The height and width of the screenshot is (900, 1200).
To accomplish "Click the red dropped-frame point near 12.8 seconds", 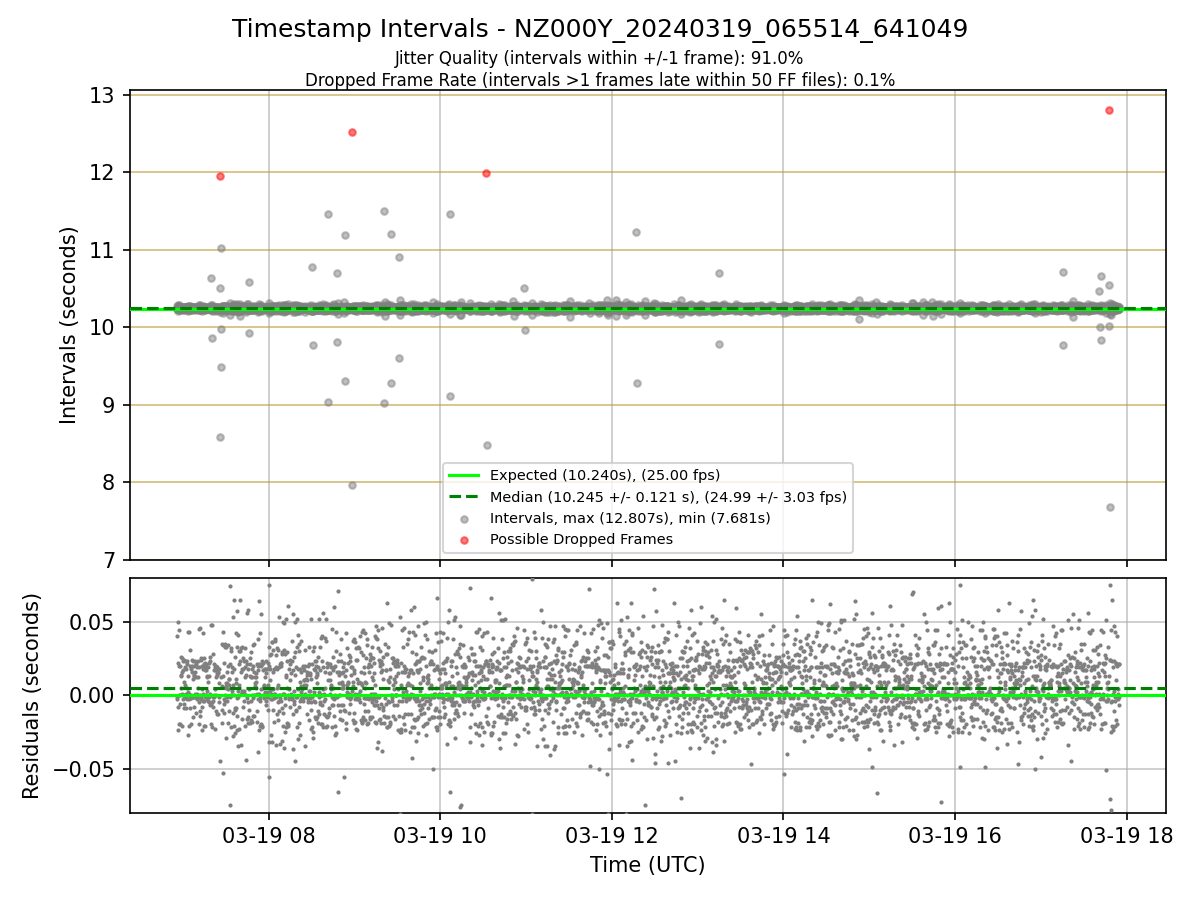I will (1109, 110).
